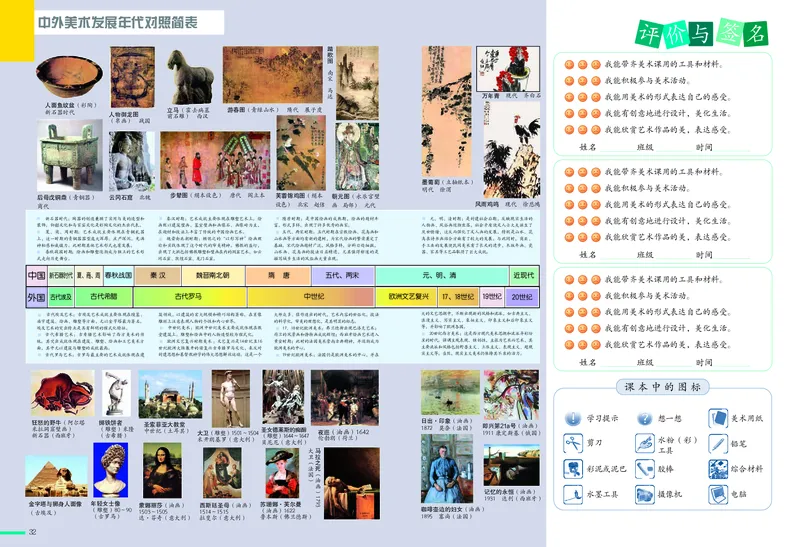Open the 万年青 painting by 齐白石
The height and width of the screenshot is (547, 800).
[508, 69]
